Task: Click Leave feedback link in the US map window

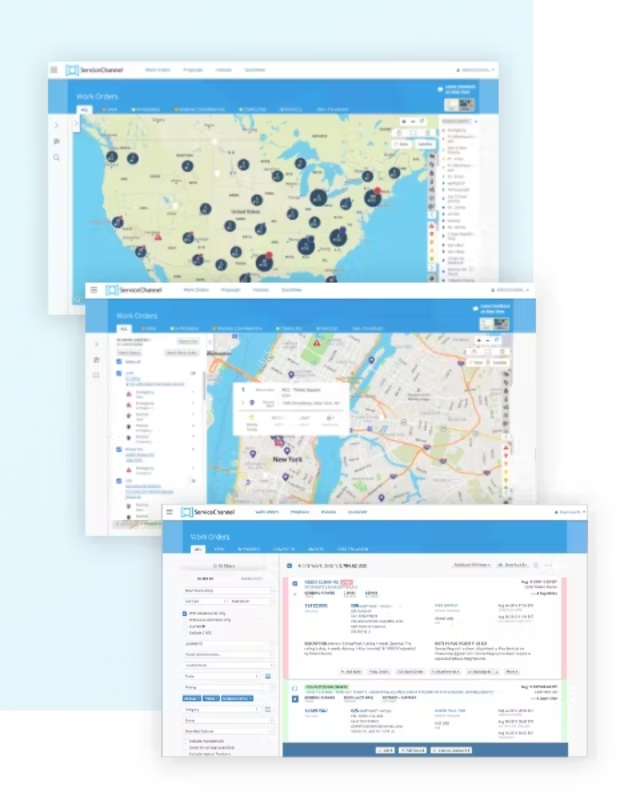Action: point(457,89)
